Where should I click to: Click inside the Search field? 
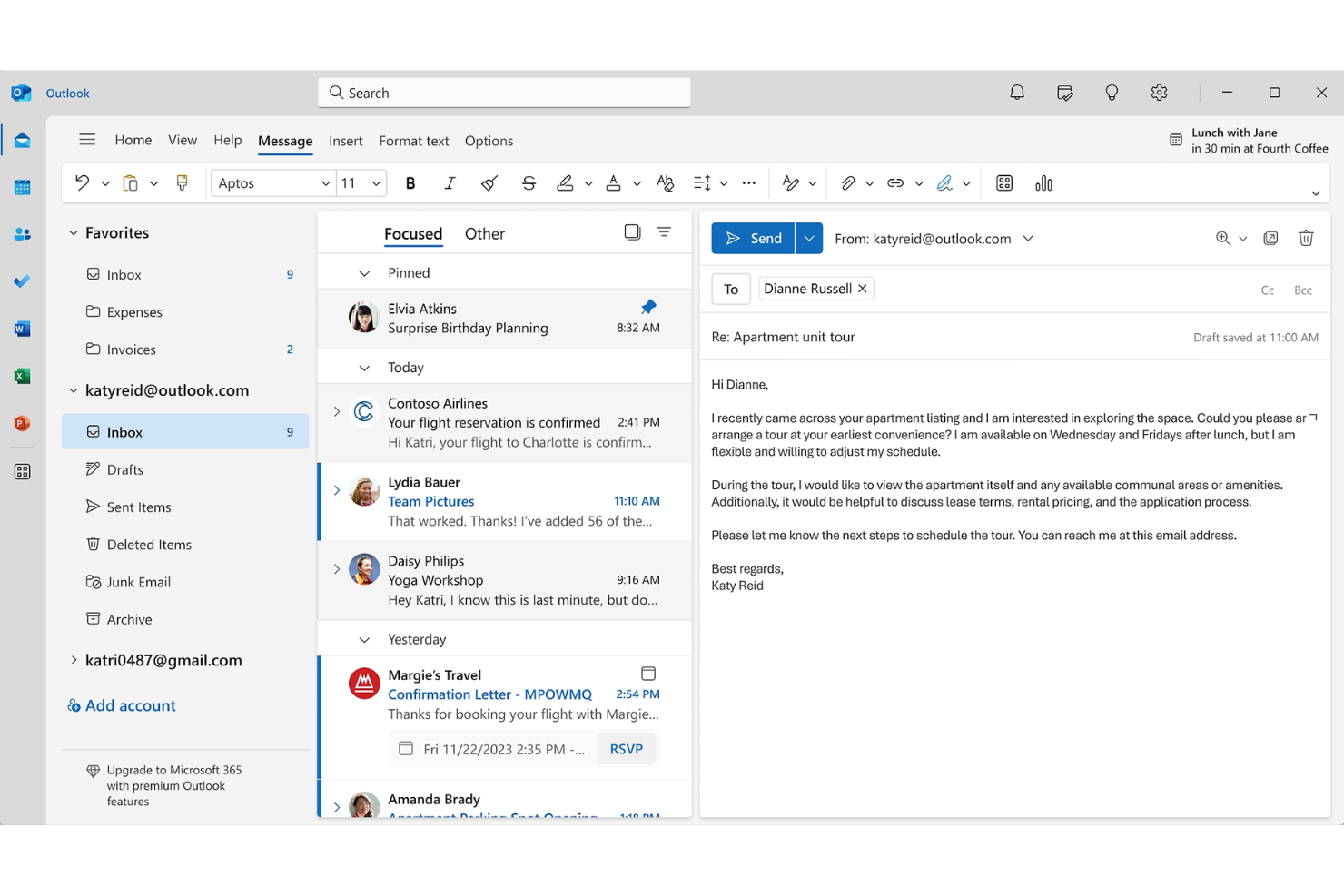coord(504,92)
